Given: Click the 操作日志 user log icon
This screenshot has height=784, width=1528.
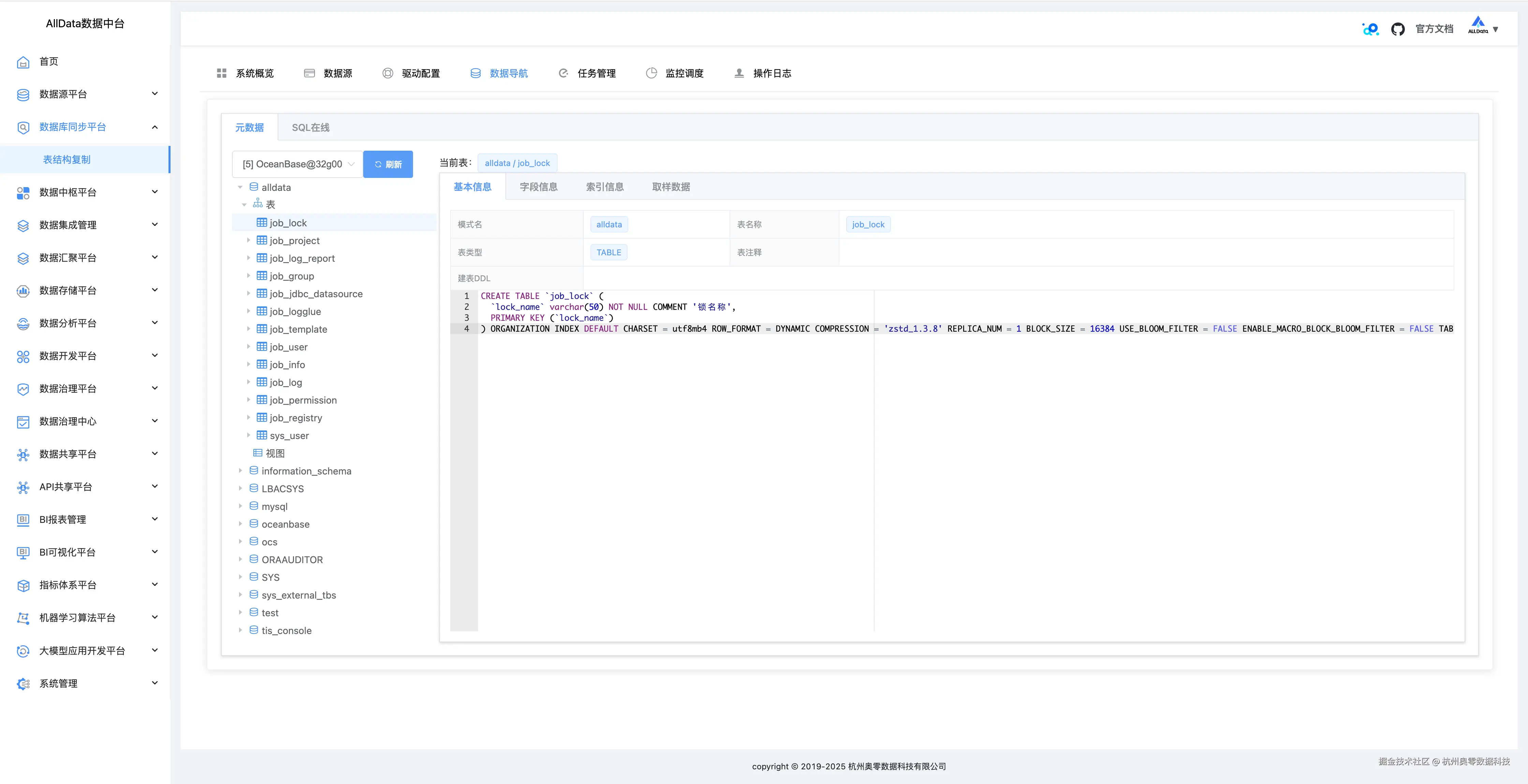Looking at the screenshot, I should pos(738,73).
